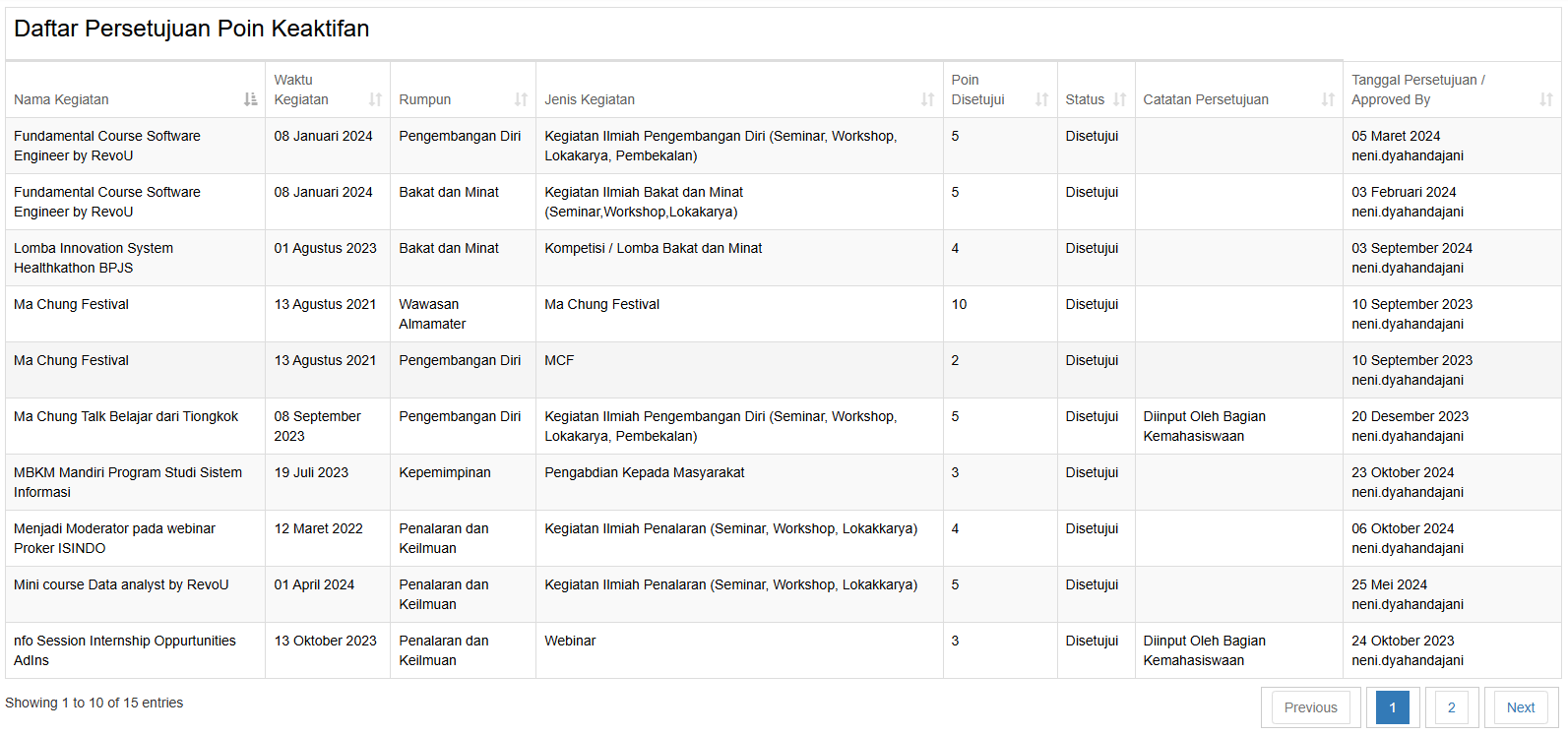Click 'Showing 1 to 10 of 15 entries'
The height and width of the screenshot is (735, 1568).
(x=94, y=703)
